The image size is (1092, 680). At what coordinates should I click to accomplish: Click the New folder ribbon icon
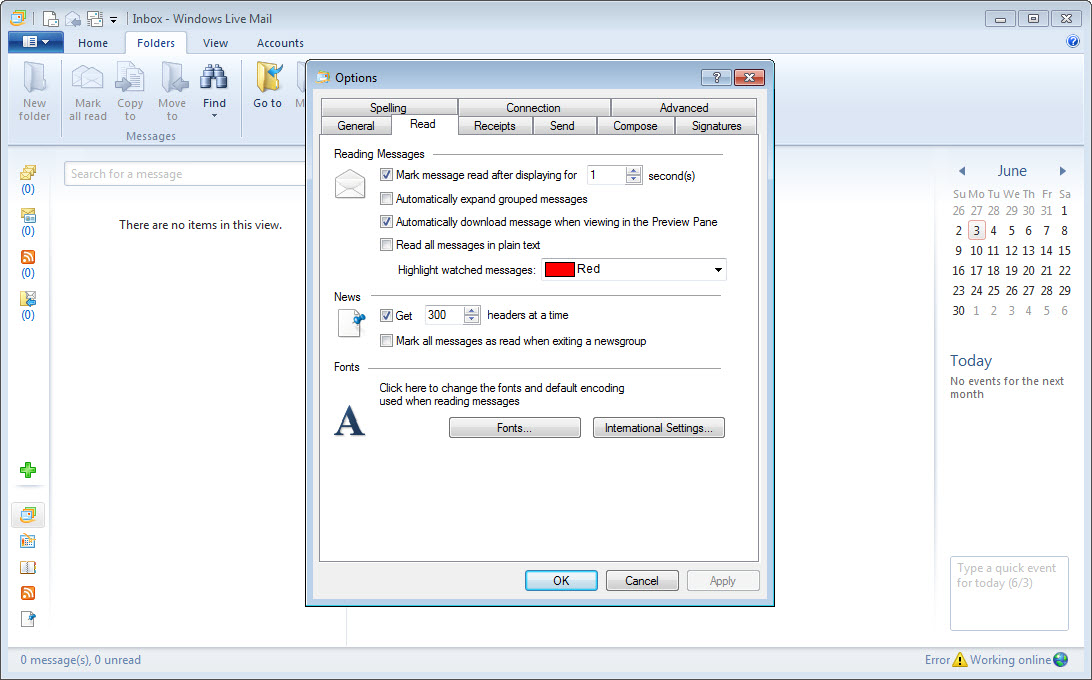point(34,80)
